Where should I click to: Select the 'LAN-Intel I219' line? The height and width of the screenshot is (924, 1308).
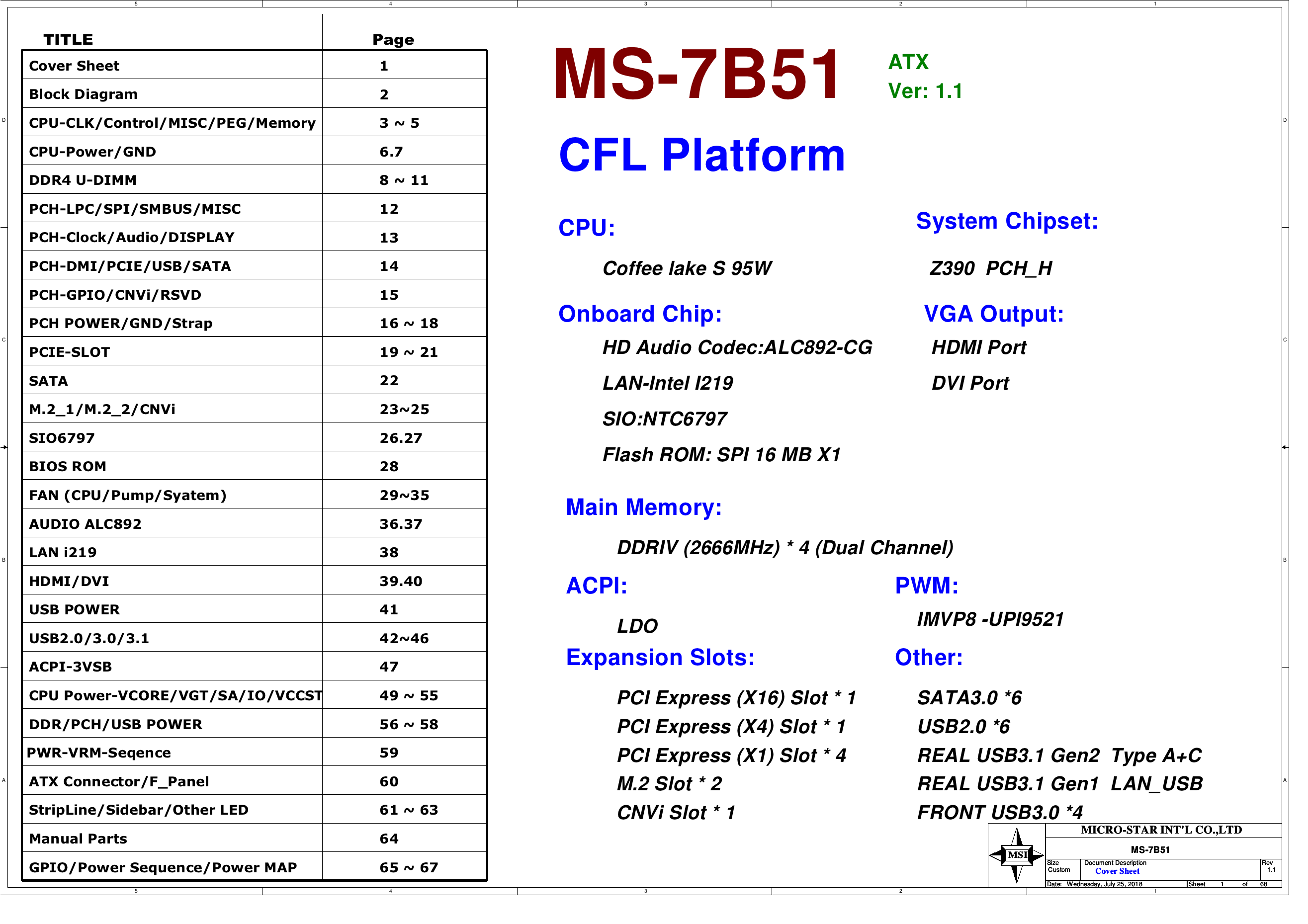coord(668,383)
